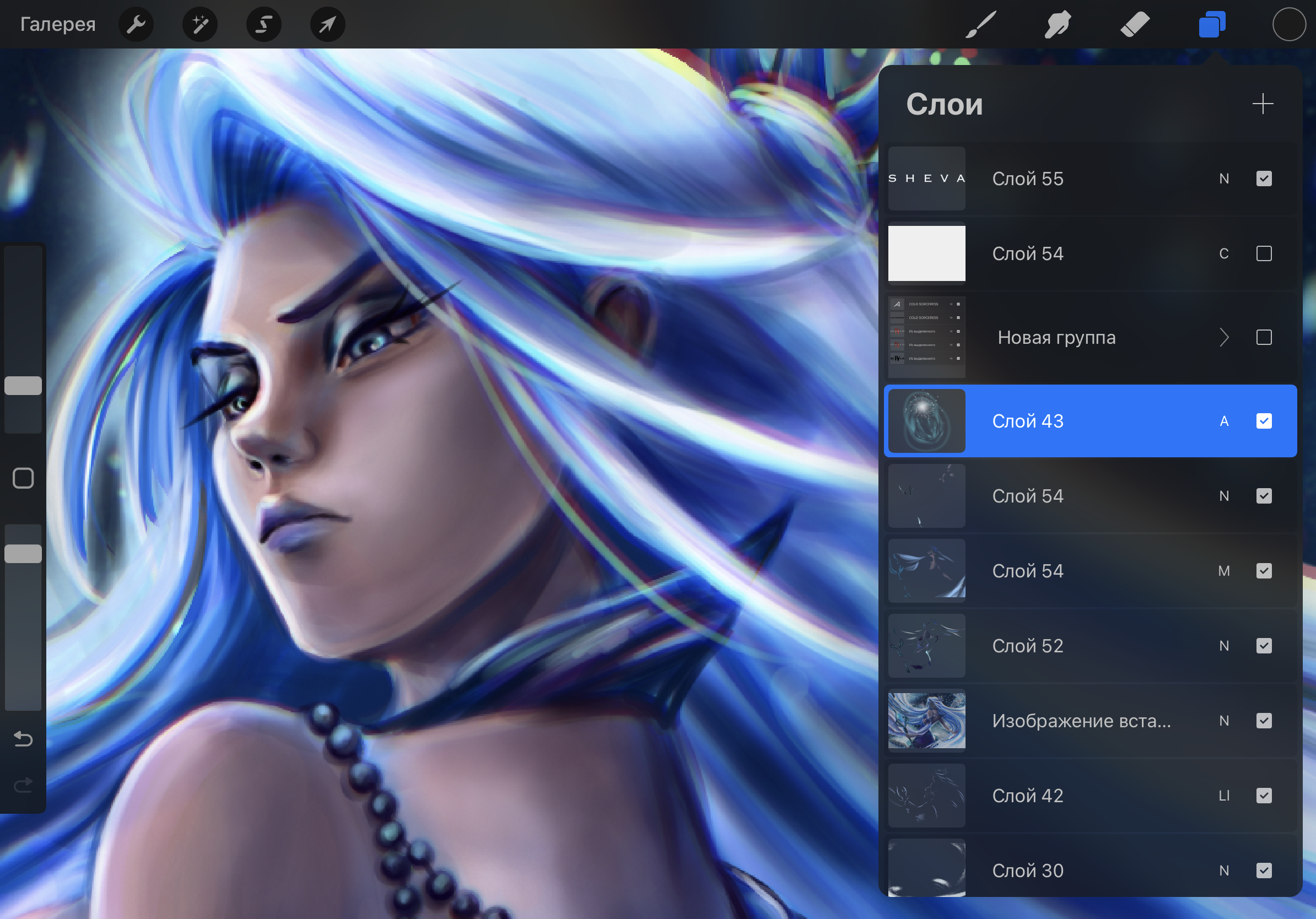Enable visibility of Новая группа
Image resolution: width=1316 pixels, height=919 pixels.
point(1263,338)
